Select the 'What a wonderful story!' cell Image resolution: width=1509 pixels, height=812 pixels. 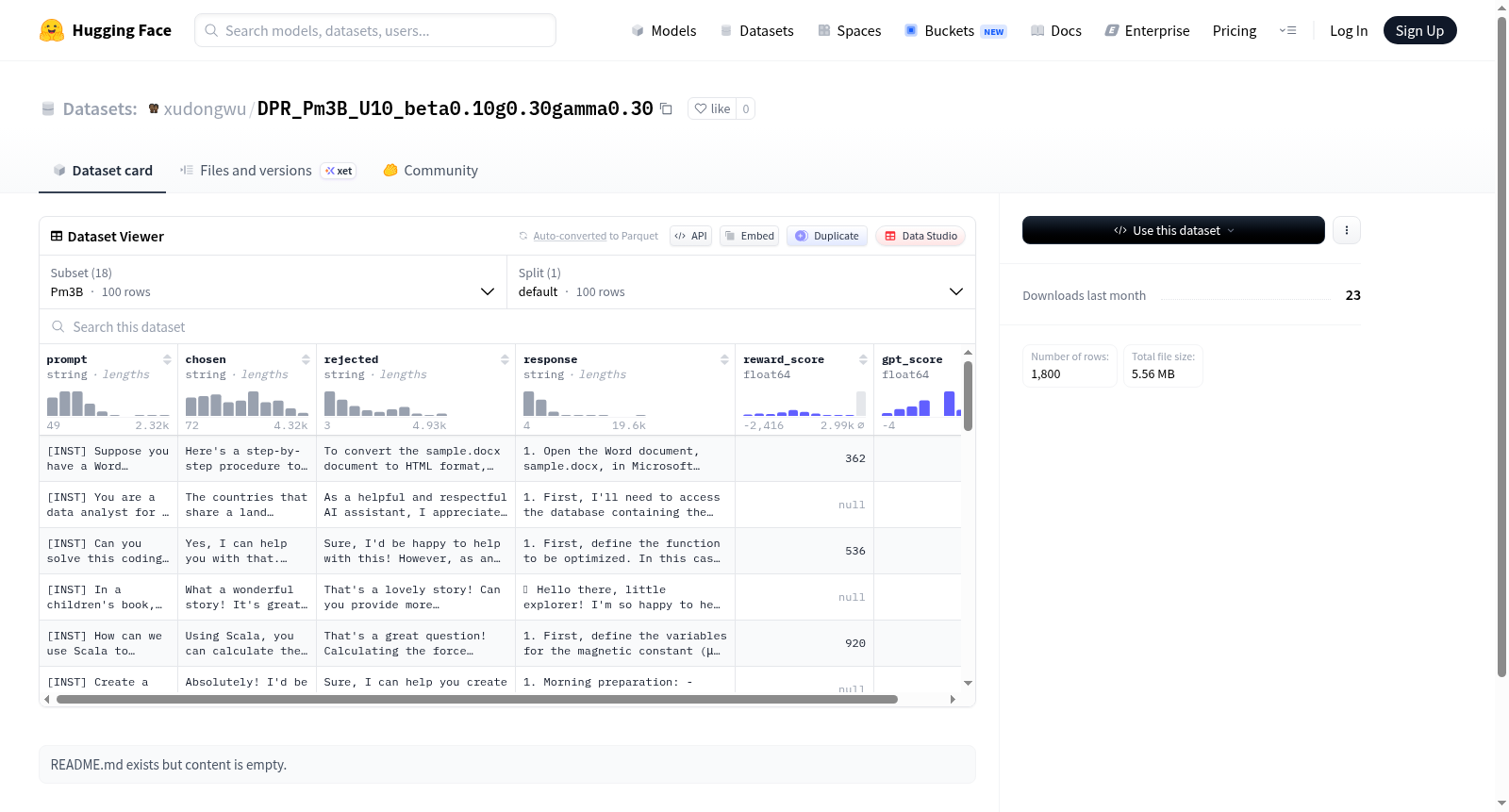[247, 597]
